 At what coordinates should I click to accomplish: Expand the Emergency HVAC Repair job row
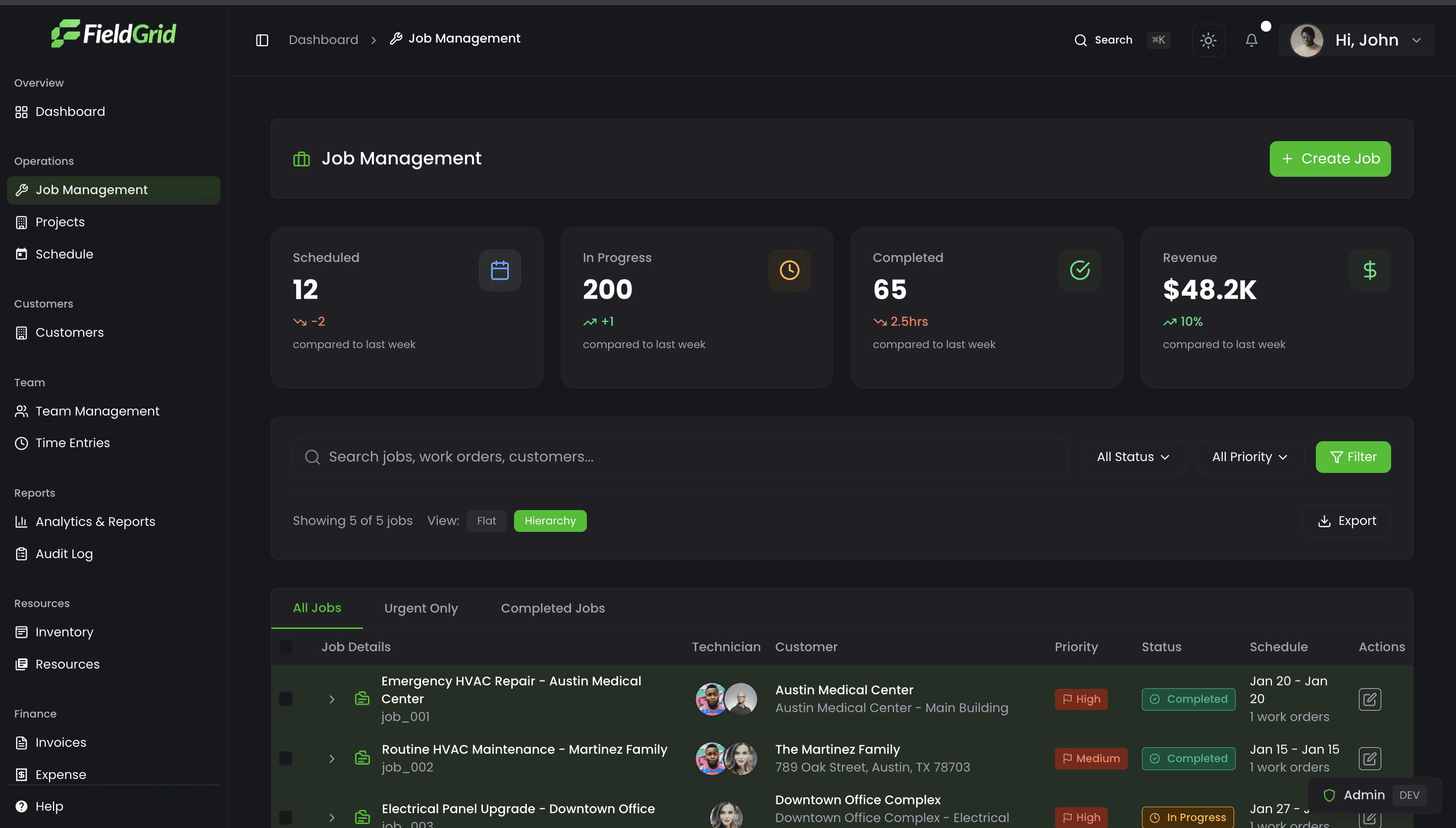[x=332, y=699]
